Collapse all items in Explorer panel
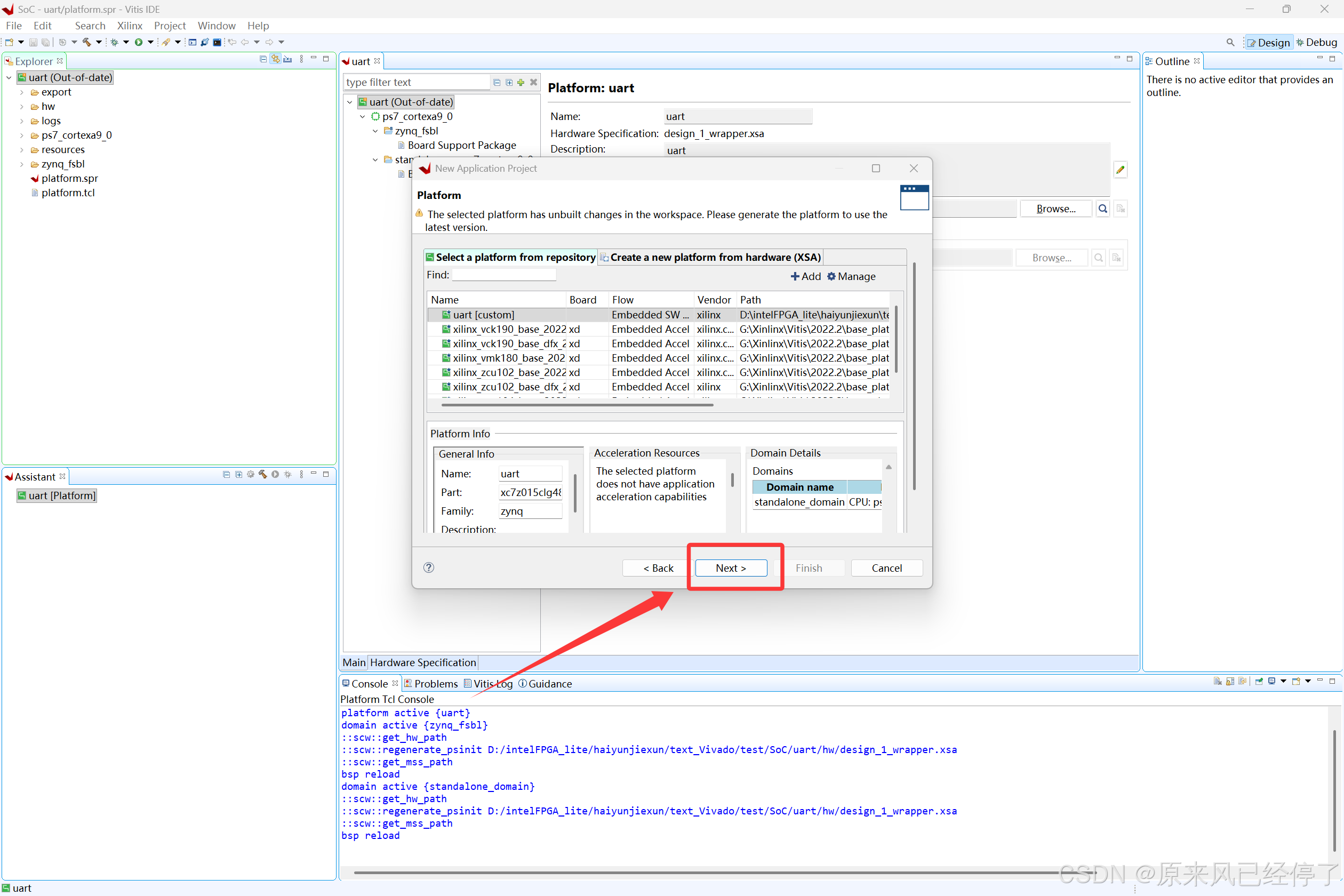 coord(263,59)
